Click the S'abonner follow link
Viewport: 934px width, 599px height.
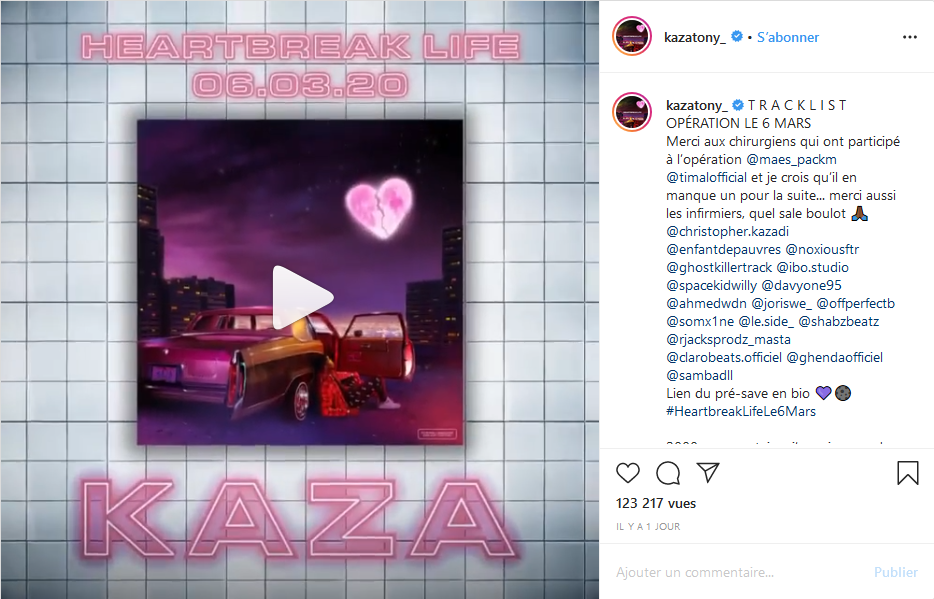pos(787,37)
